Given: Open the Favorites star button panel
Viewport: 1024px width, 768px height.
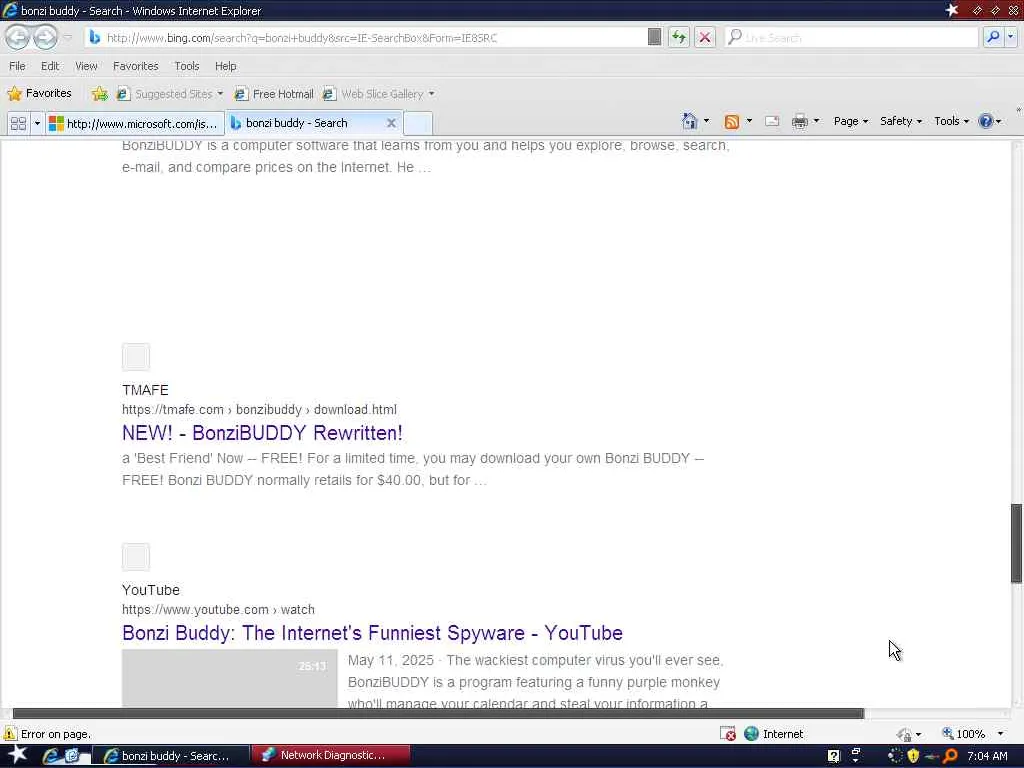Looking at the screenshot, I should [x=39, y=93].
